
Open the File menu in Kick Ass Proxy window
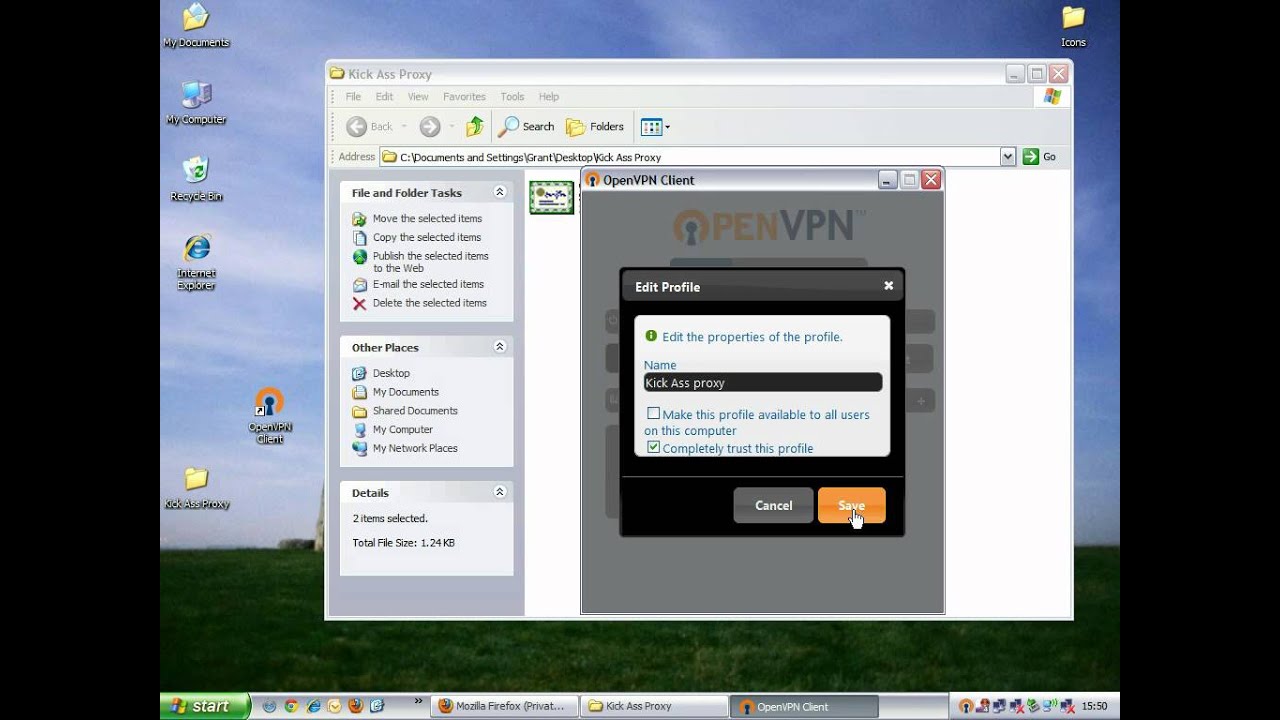click(x=353, y=97)
